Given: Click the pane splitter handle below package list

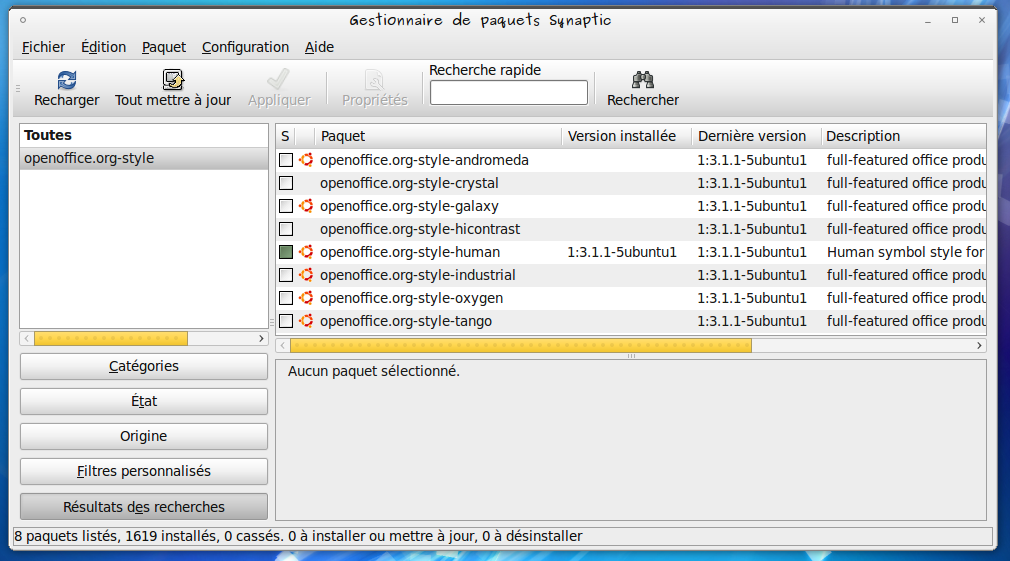Looking at the screenshot, I should tap(631, 356).
